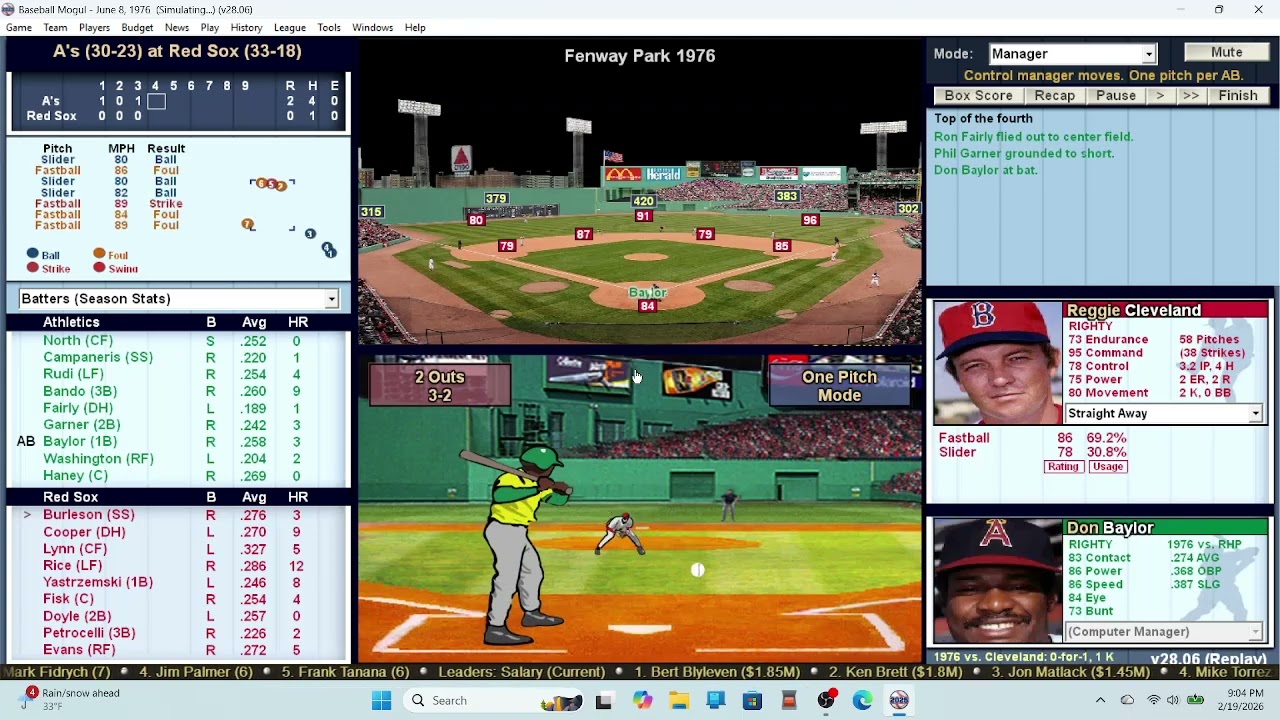Viewport: 1280px width, 720px height.
Task: Click the baseball in the batter view
Action: [x=698, y=570]
